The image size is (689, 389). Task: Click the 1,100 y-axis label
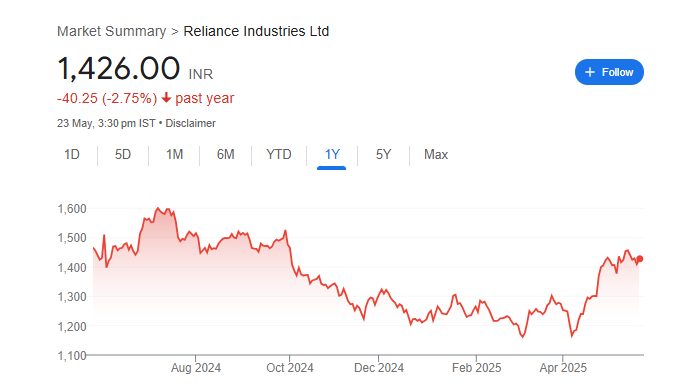point(72,356)
